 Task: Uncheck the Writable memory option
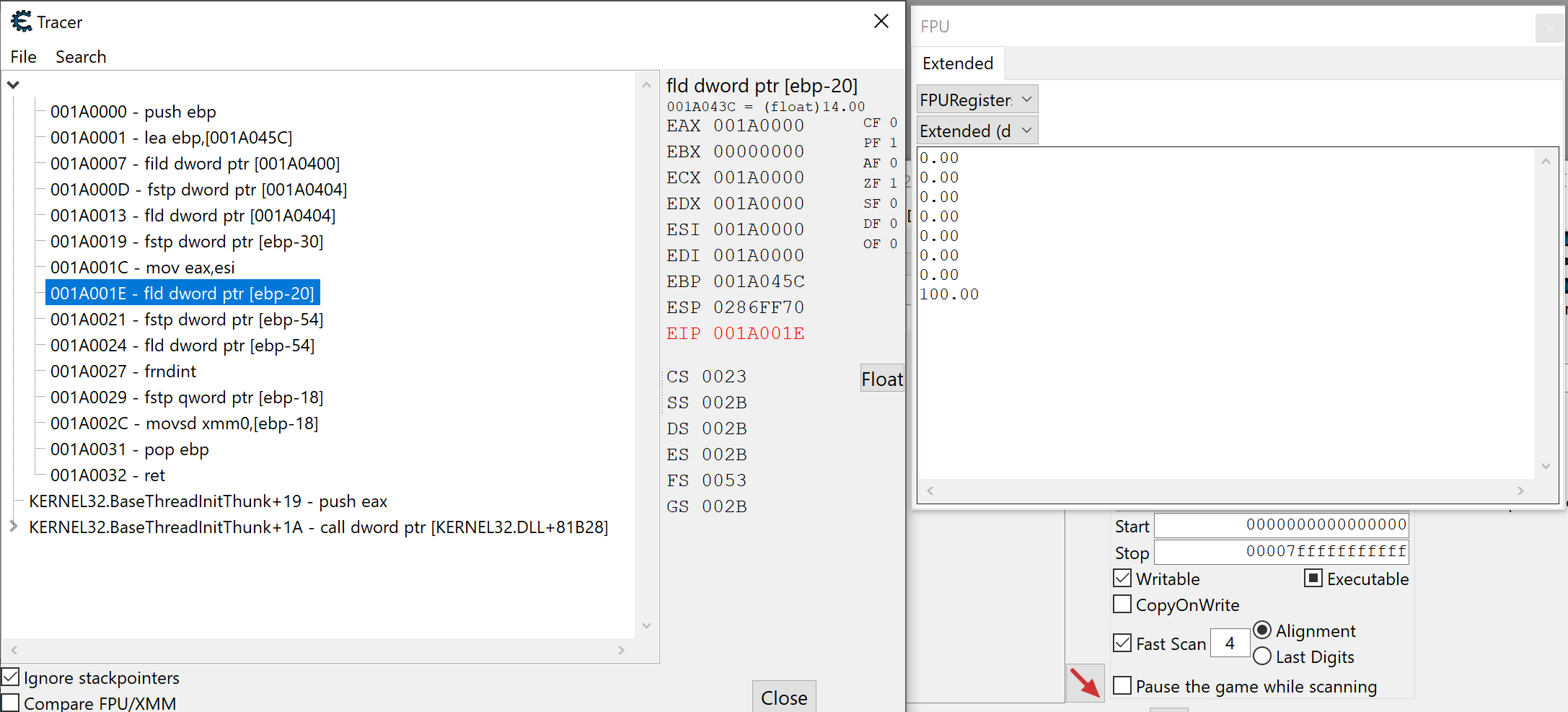tap(1122, 577)
